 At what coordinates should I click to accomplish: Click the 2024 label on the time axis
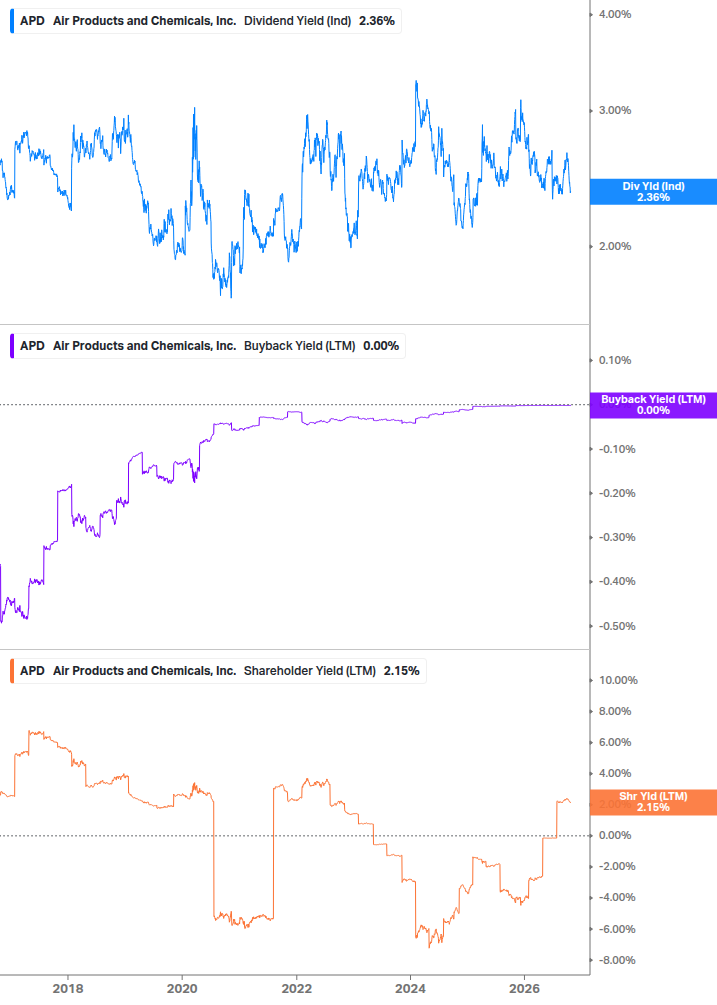[x=411, y=989]
